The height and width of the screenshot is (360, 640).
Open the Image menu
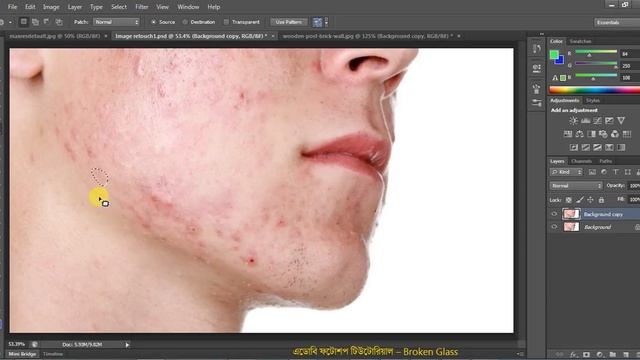click(51, 7)
